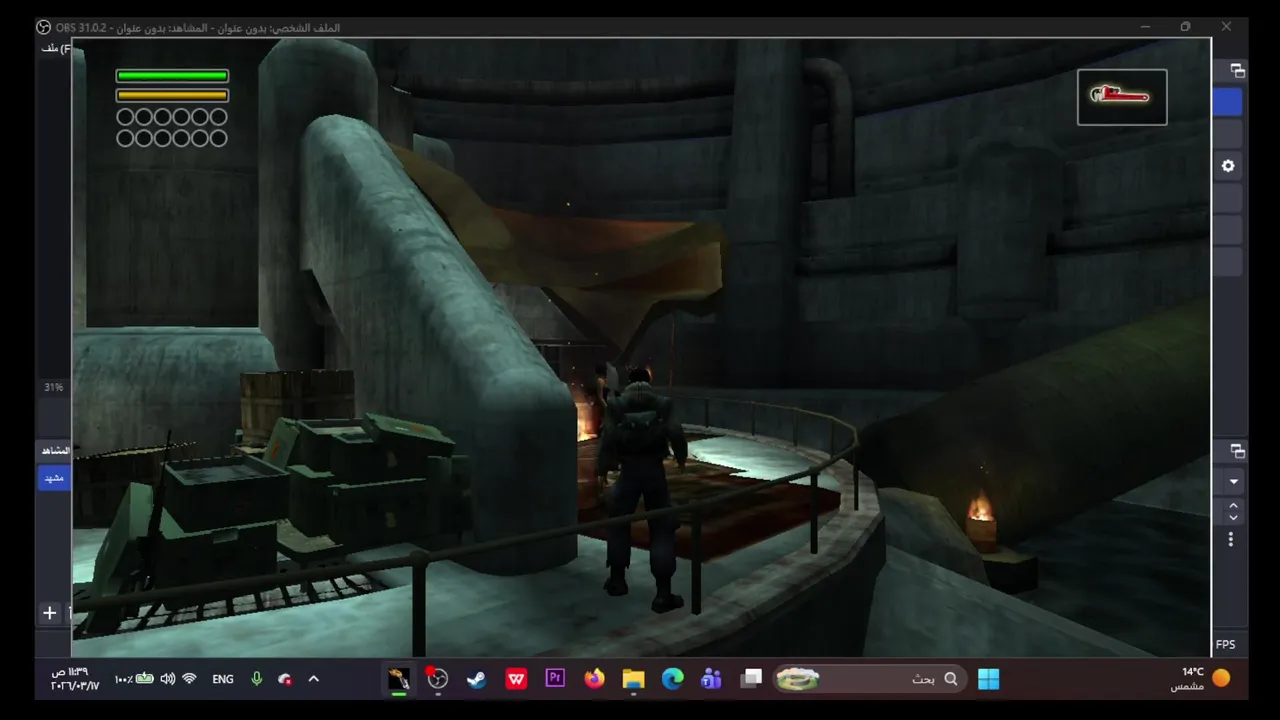
Task: Switch to the game app in taskbar
Action: (x=399, y=679)
